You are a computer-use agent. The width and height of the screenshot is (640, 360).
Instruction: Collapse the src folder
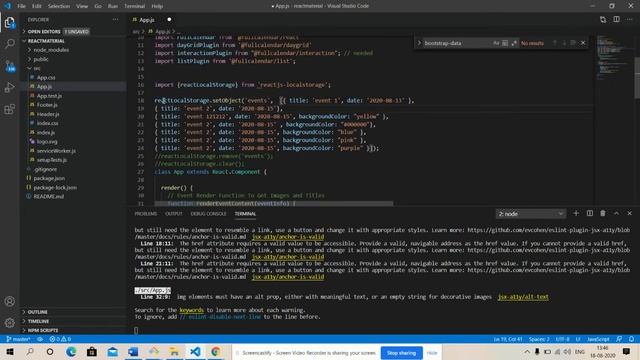(x=37, y=68)
